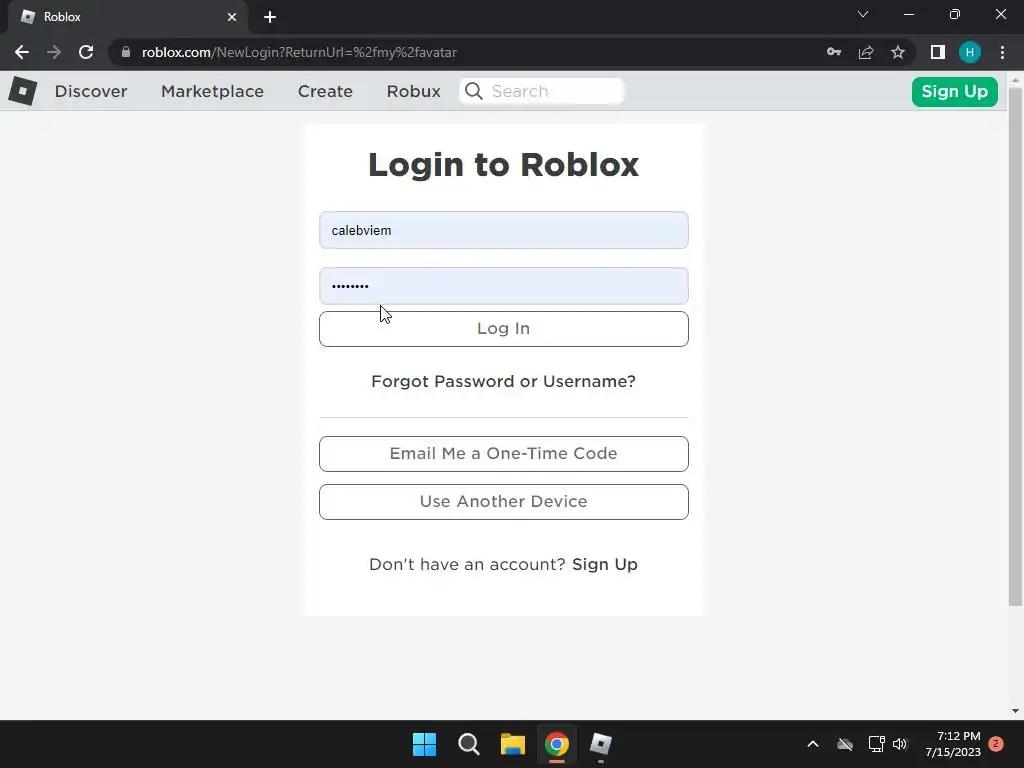Click the network display tray icon

pyautogui.click(x=876, y=744)
